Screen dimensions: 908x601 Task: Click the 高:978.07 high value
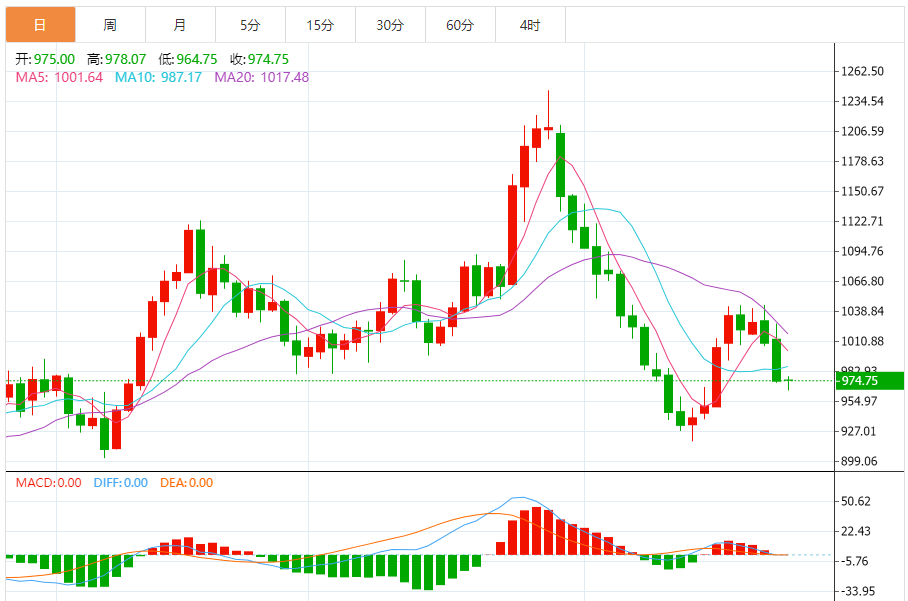coord(116,59)
